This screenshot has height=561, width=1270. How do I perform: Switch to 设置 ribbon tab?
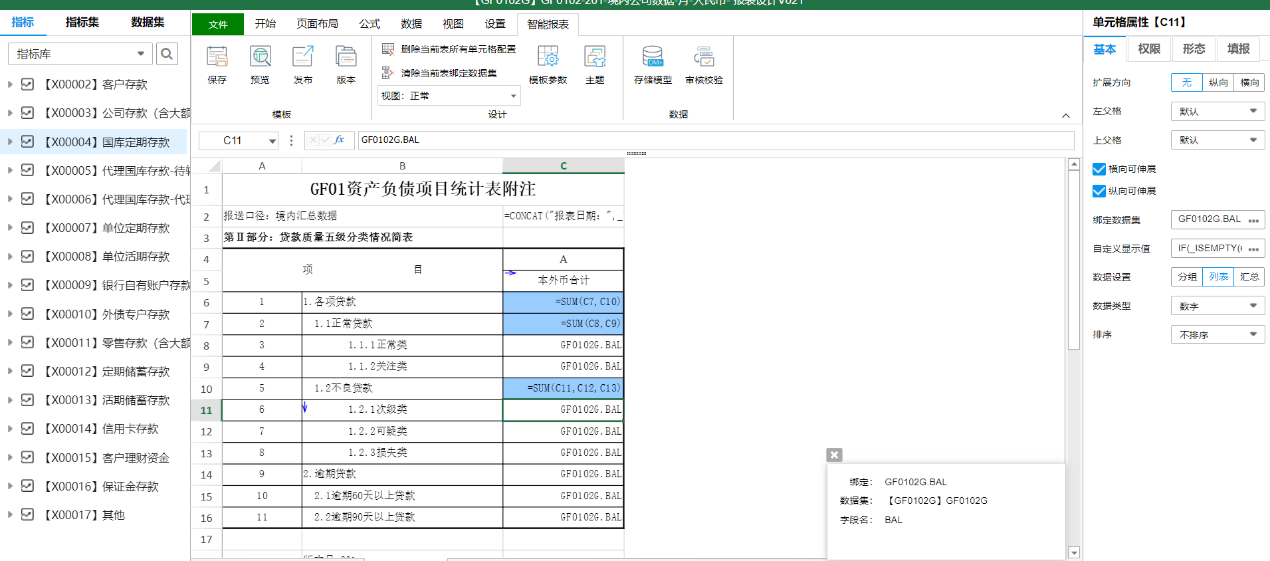[x=495, y=24]
